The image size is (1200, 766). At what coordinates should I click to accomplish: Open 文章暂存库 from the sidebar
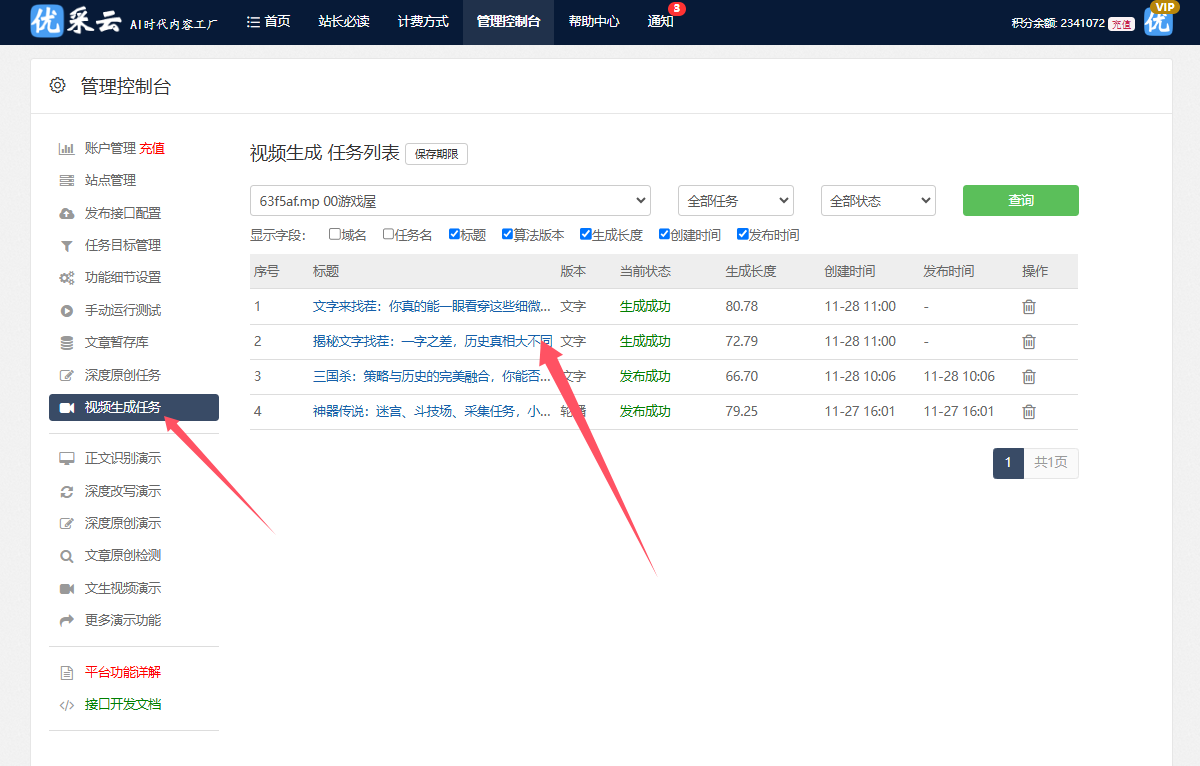115,342
